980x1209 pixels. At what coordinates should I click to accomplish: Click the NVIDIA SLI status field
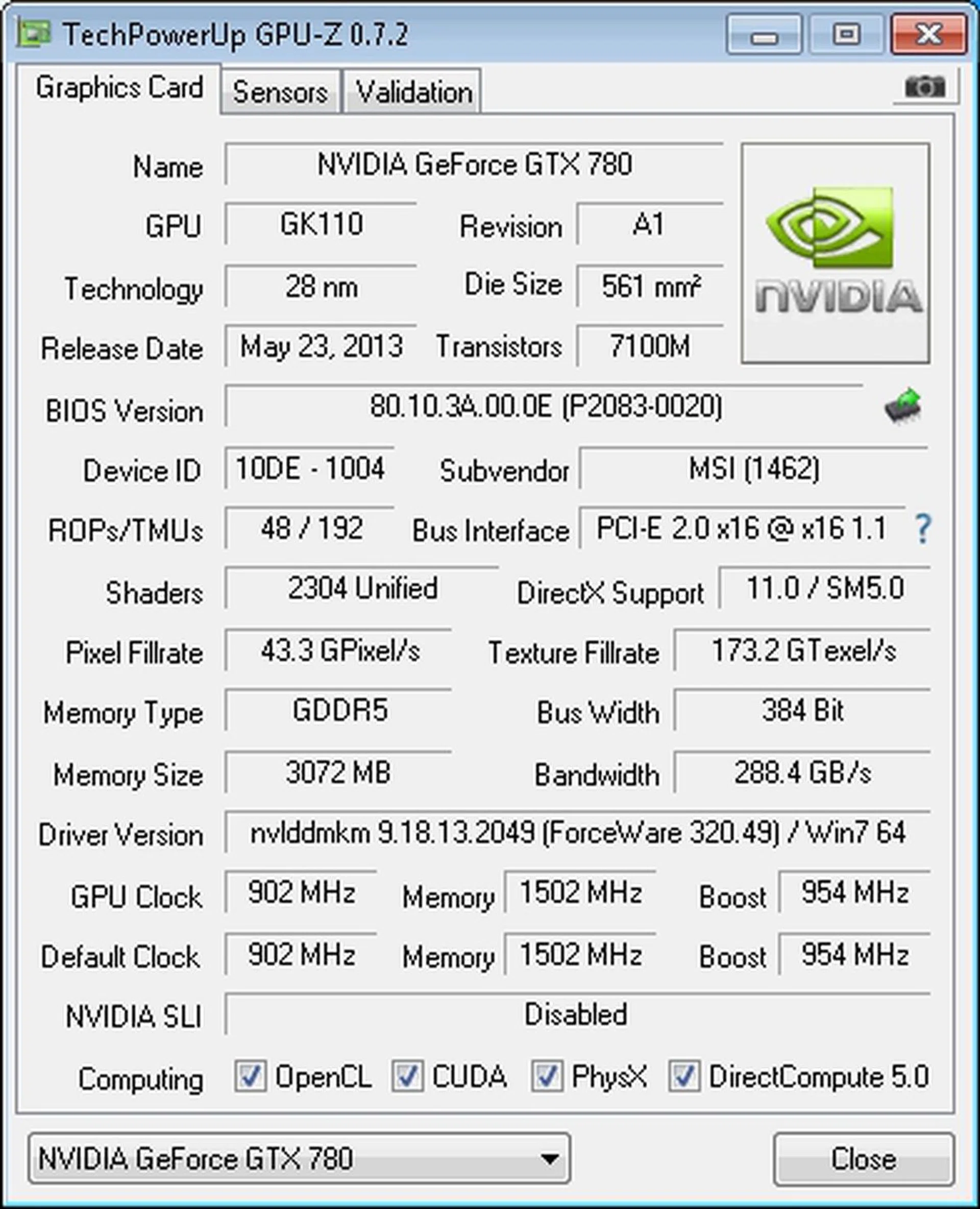[577, 1014]
